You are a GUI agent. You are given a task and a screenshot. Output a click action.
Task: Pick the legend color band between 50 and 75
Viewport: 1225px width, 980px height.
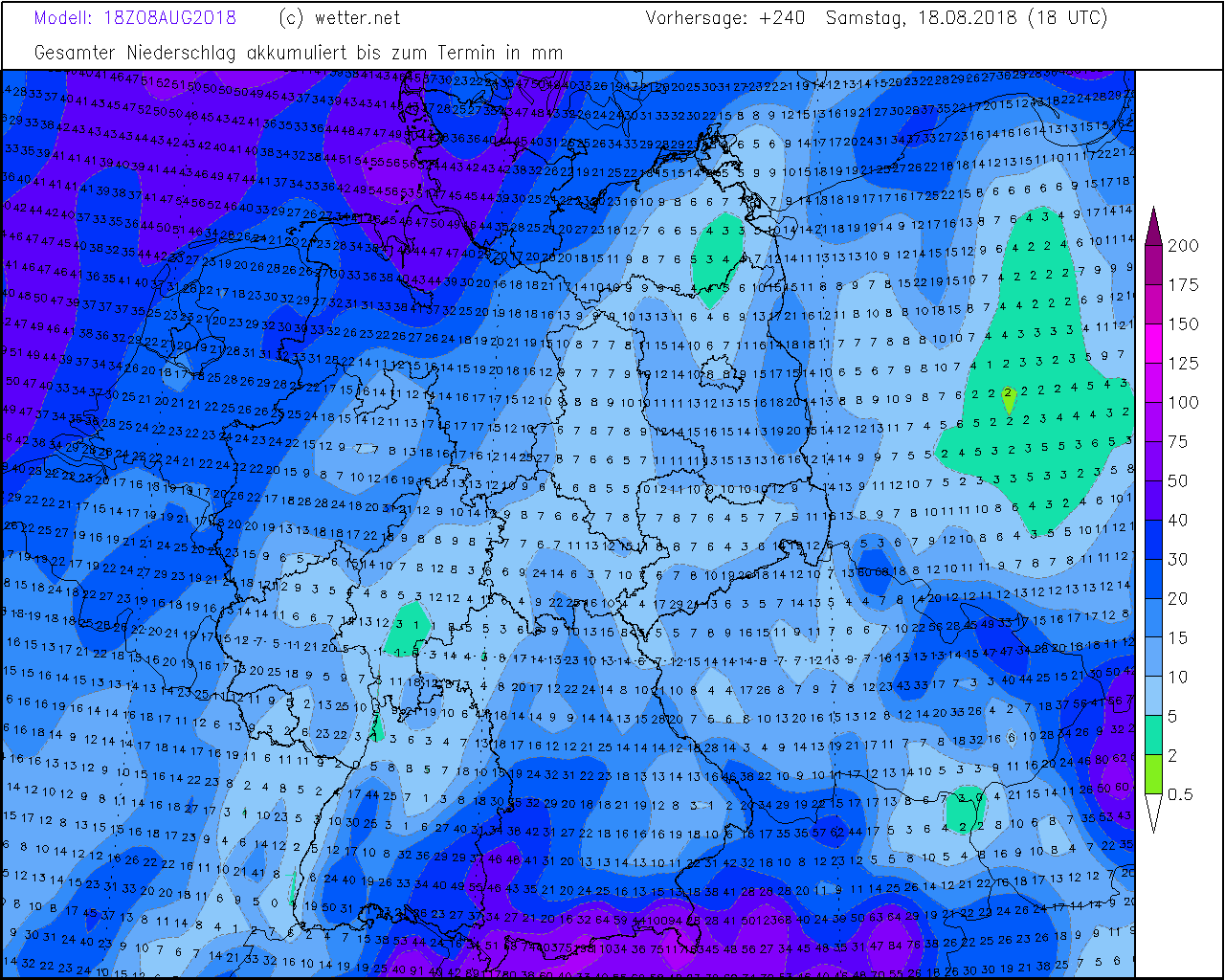pos(1154,461)
